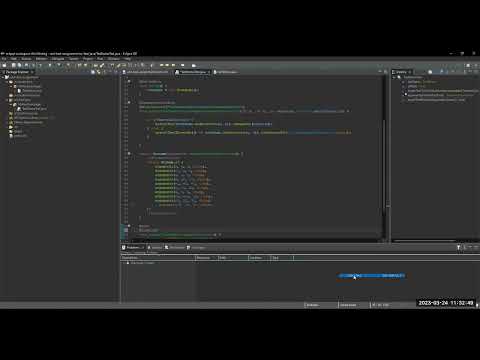480x360 pixels.
Task: Select the Package Explorer view tab
Action: click(x=17, y=72)
